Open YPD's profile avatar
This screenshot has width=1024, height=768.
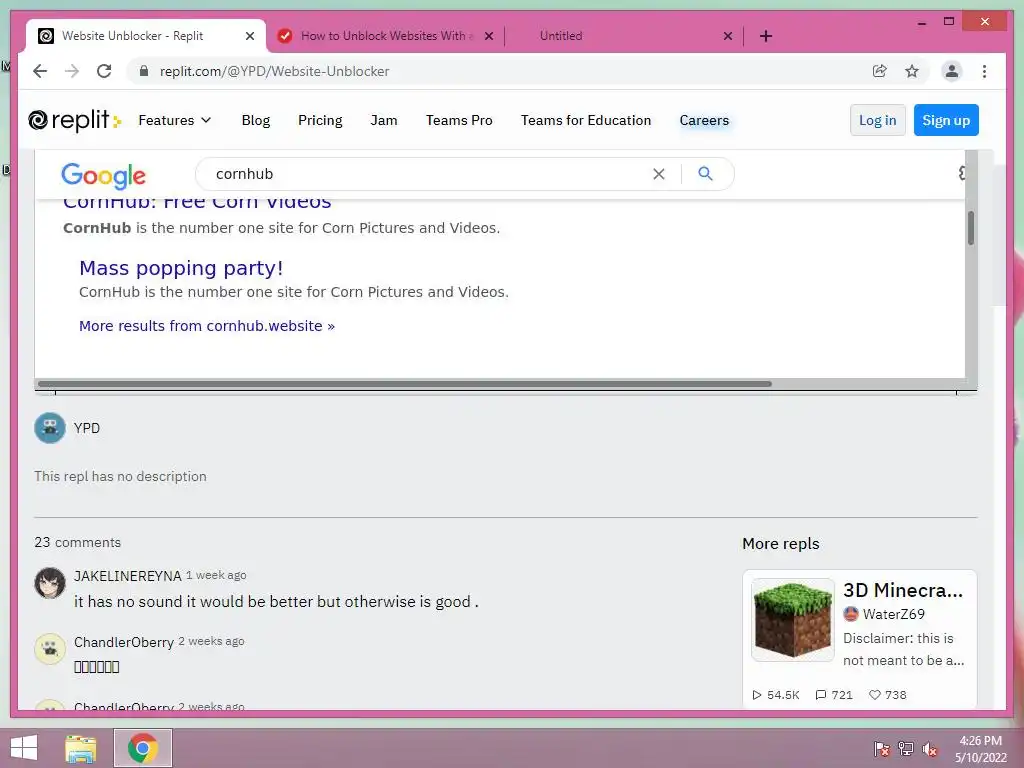[50, 428]
